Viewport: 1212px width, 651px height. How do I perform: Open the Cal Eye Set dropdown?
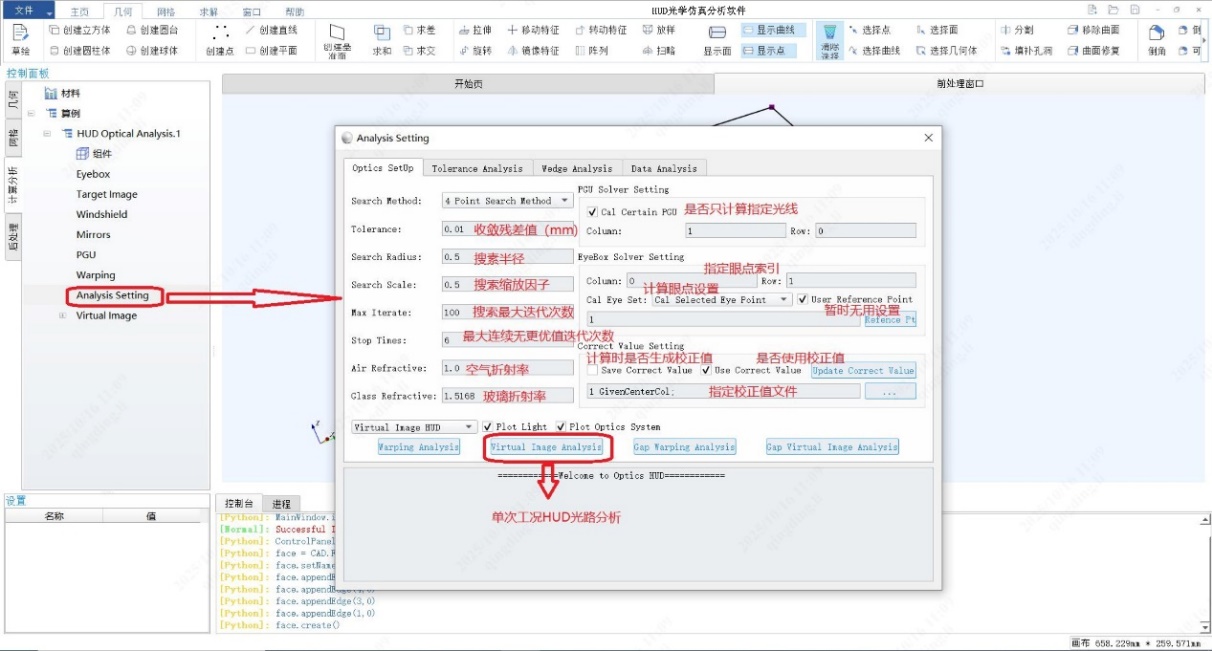click(722, 299)
